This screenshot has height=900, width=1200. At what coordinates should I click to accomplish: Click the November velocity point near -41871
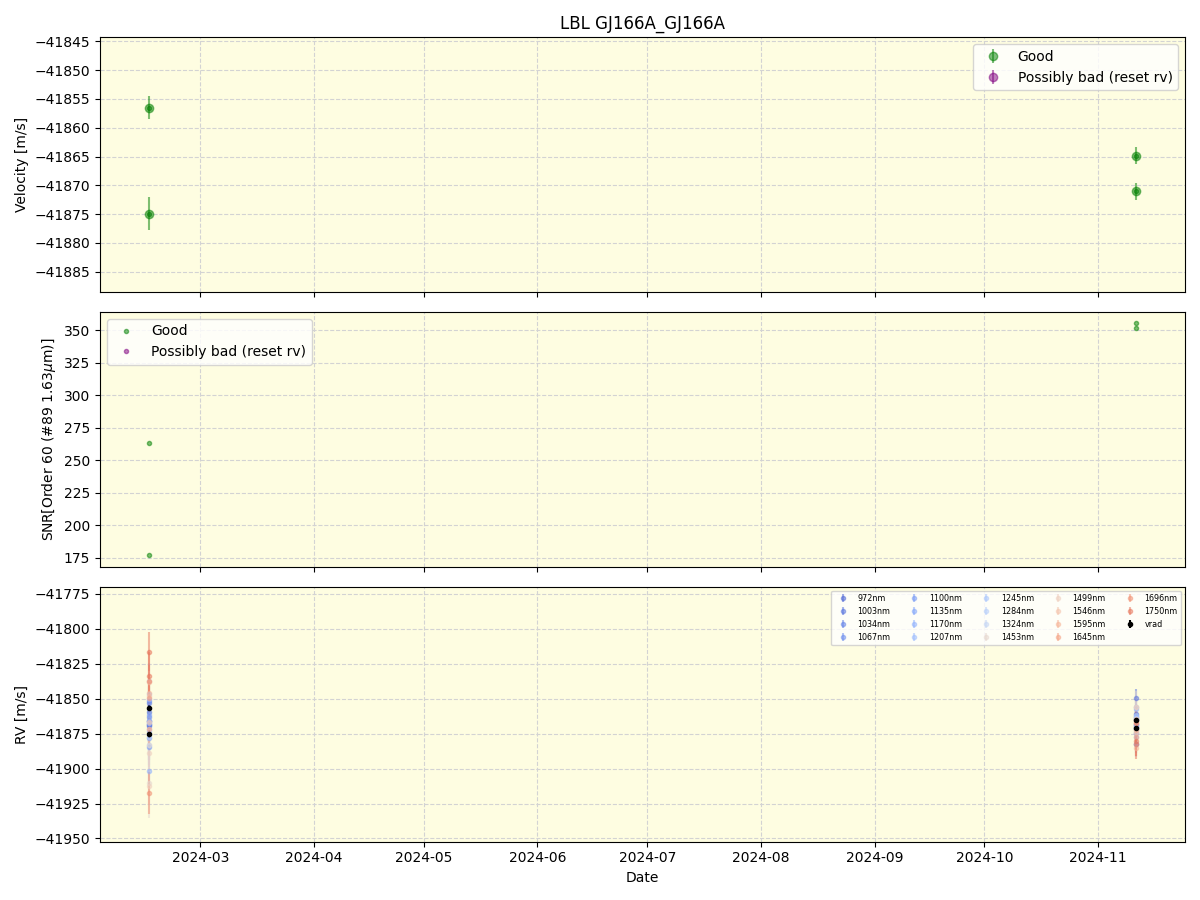1136,191
